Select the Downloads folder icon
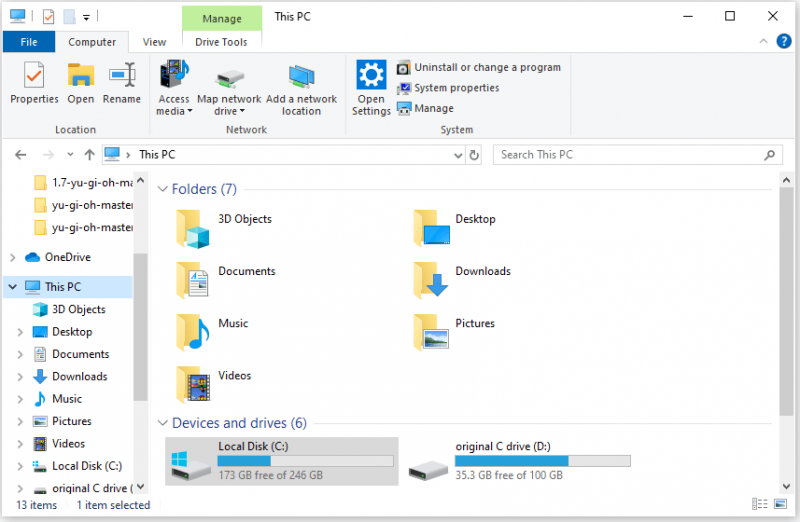 click(431, 280)
